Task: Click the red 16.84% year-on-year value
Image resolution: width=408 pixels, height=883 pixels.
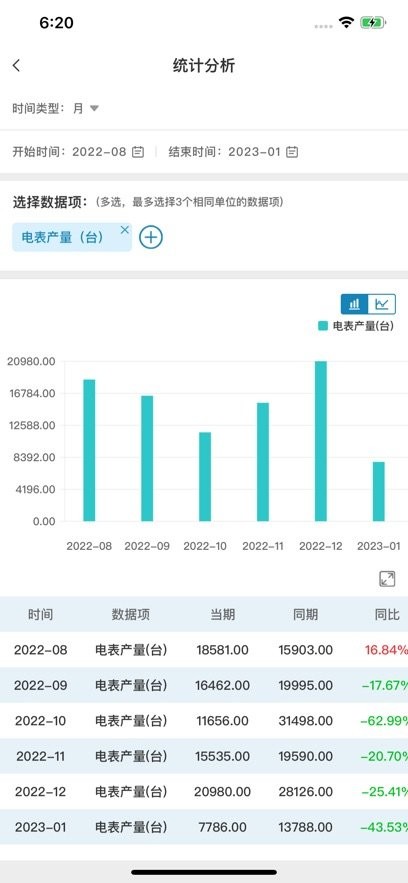Action: (x=386, y=650)
